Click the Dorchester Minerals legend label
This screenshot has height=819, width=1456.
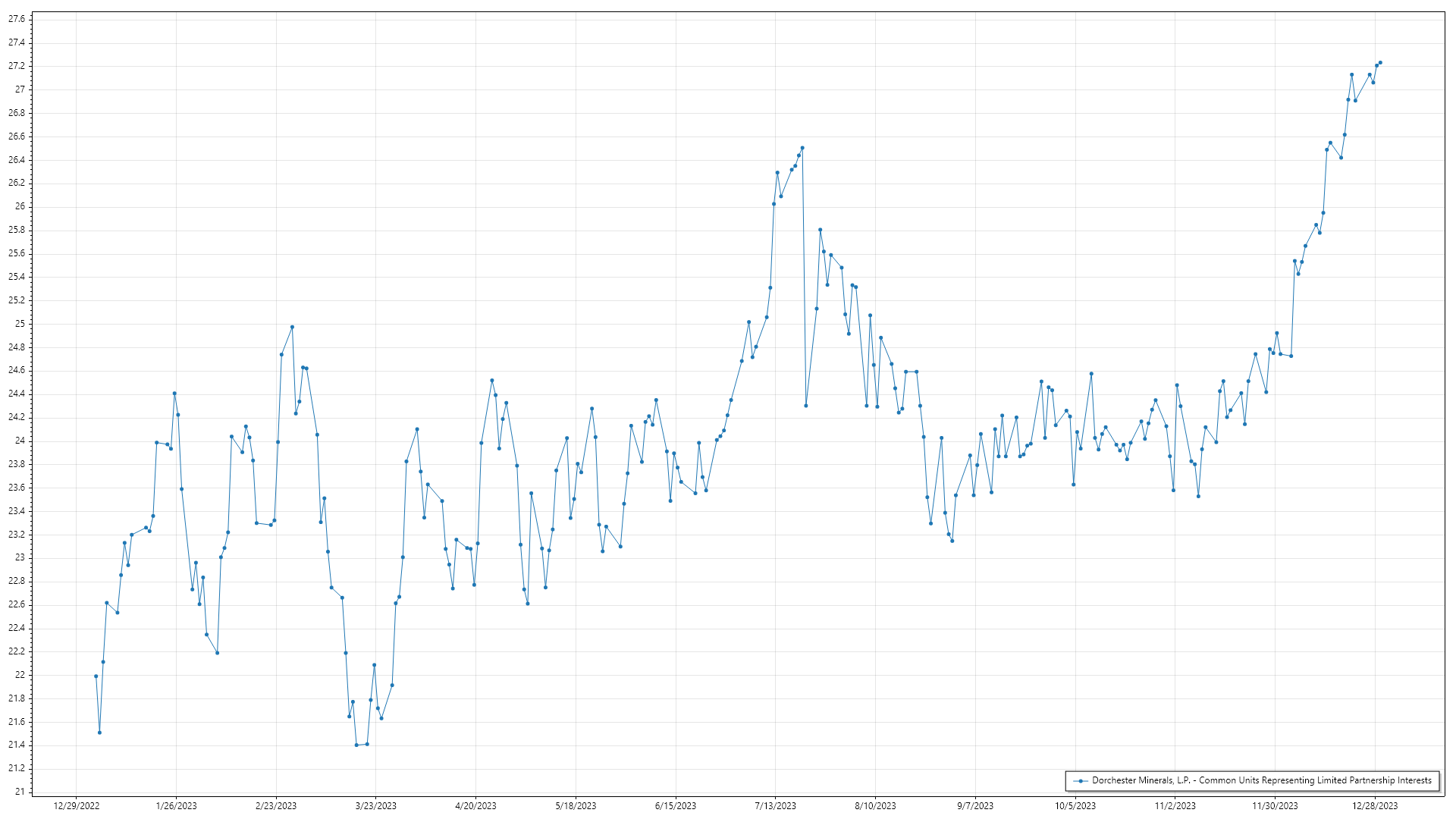click(x=1261, y=780)
